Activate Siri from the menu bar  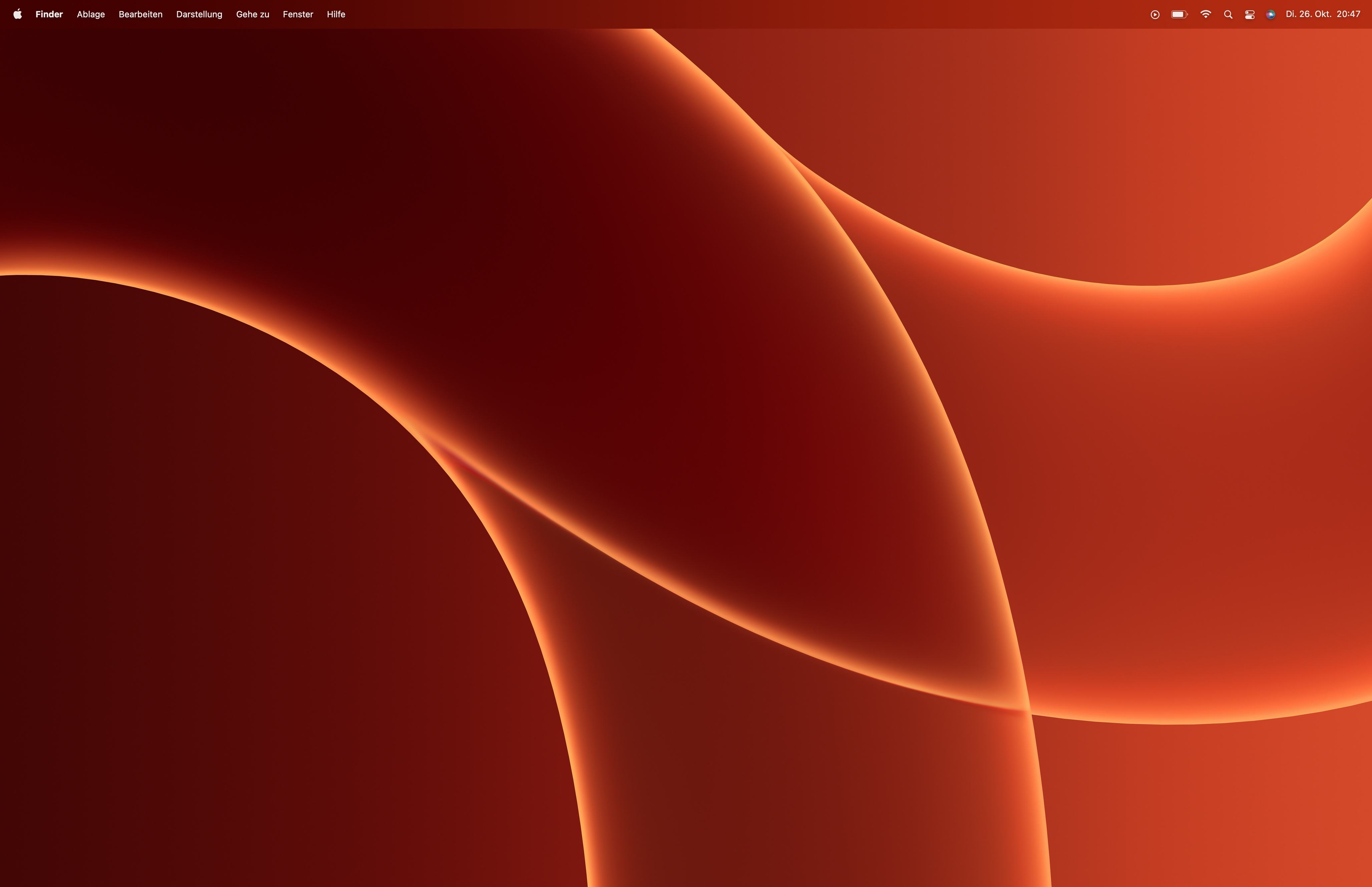(x=1271, y=14)
